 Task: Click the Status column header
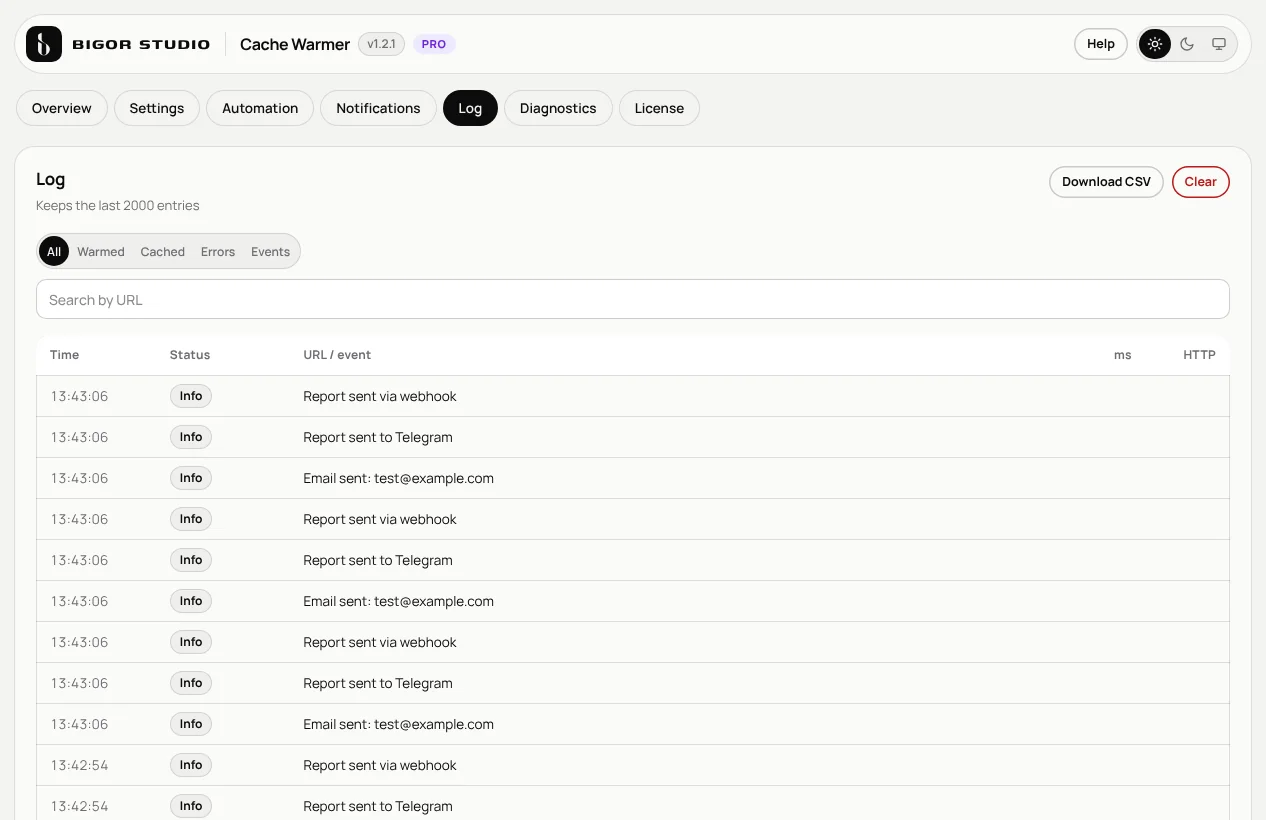click(x=190, y=355)
